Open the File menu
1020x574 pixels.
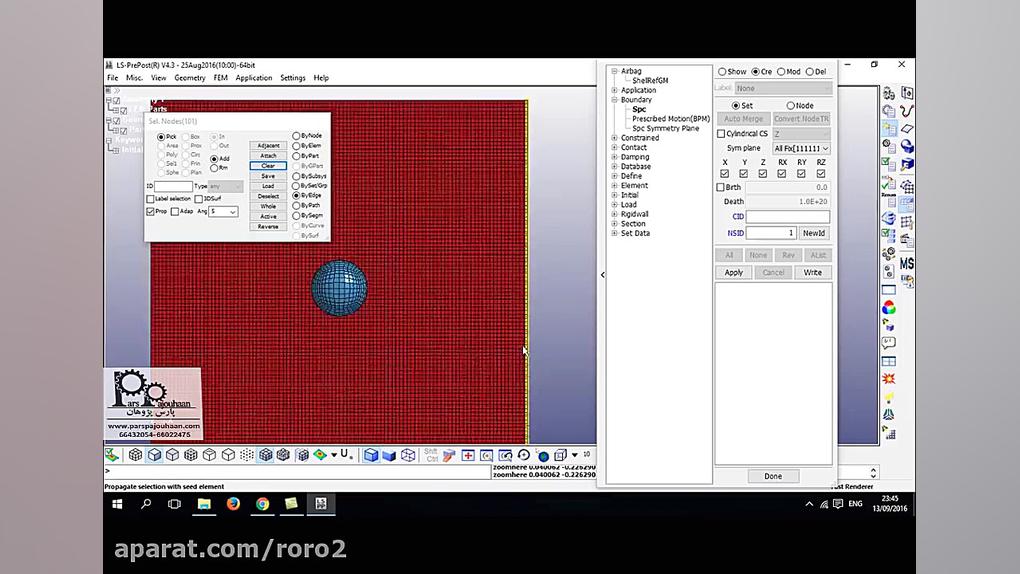pyautogui.click(x=113, y=78)
